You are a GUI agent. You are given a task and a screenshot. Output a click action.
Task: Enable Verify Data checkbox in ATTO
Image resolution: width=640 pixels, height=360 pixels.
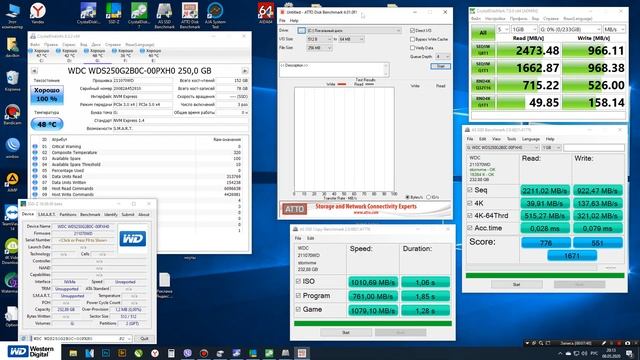(412, 48)
